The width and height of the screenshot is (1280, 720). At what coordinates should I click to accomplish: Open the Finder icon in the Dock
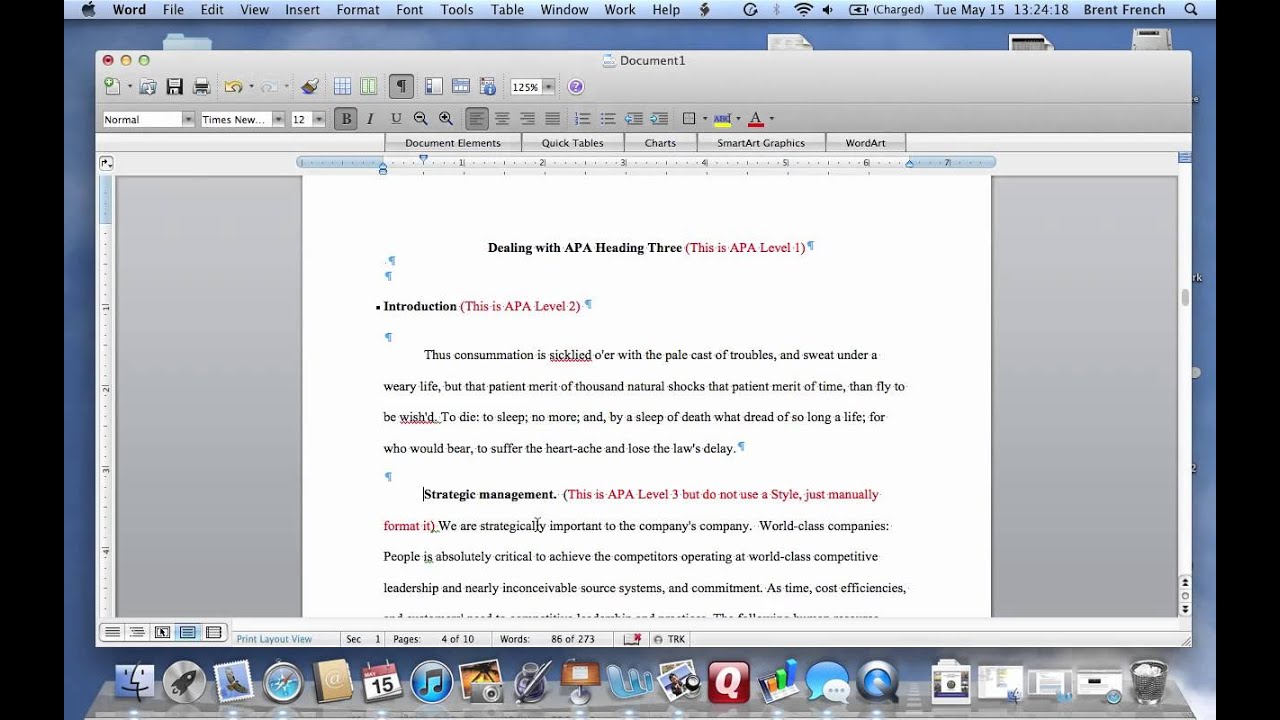click(x=135, y=683)
